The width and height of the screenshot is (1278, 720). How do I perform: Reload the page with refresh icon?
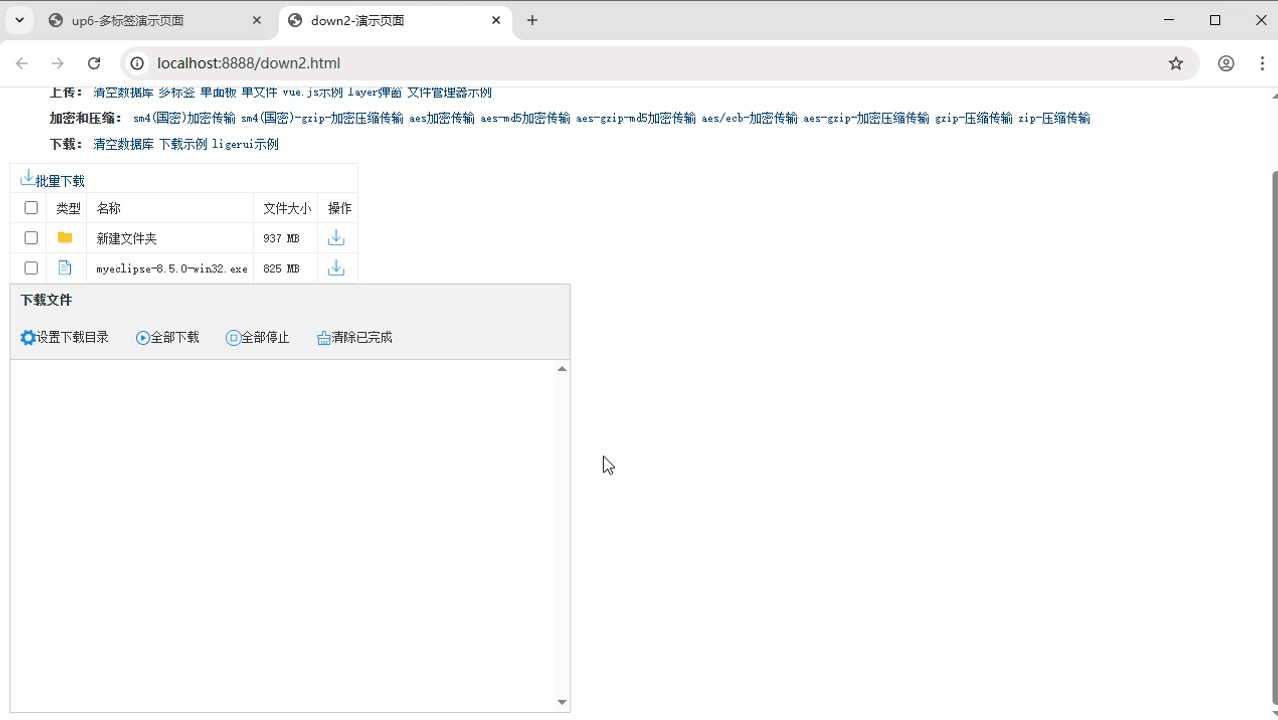click(x=94, y=63)
